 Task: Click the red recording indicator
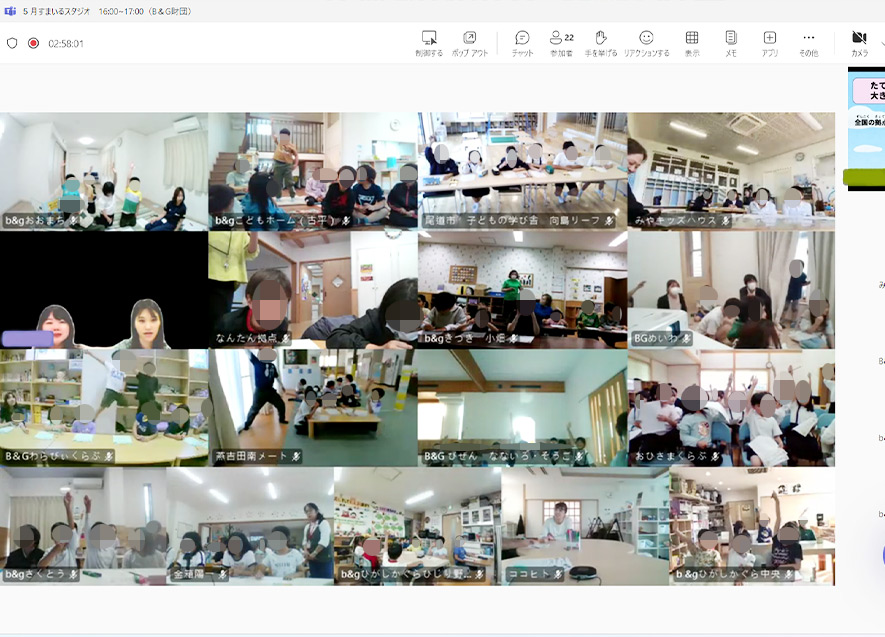click(x=33, y=43)
